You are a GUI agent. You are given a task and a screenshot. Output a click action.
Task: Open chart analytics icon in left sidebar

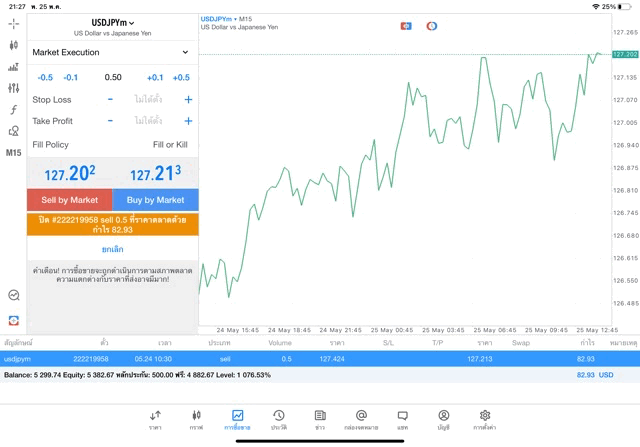pyautogui.click(x=13, y=295)
